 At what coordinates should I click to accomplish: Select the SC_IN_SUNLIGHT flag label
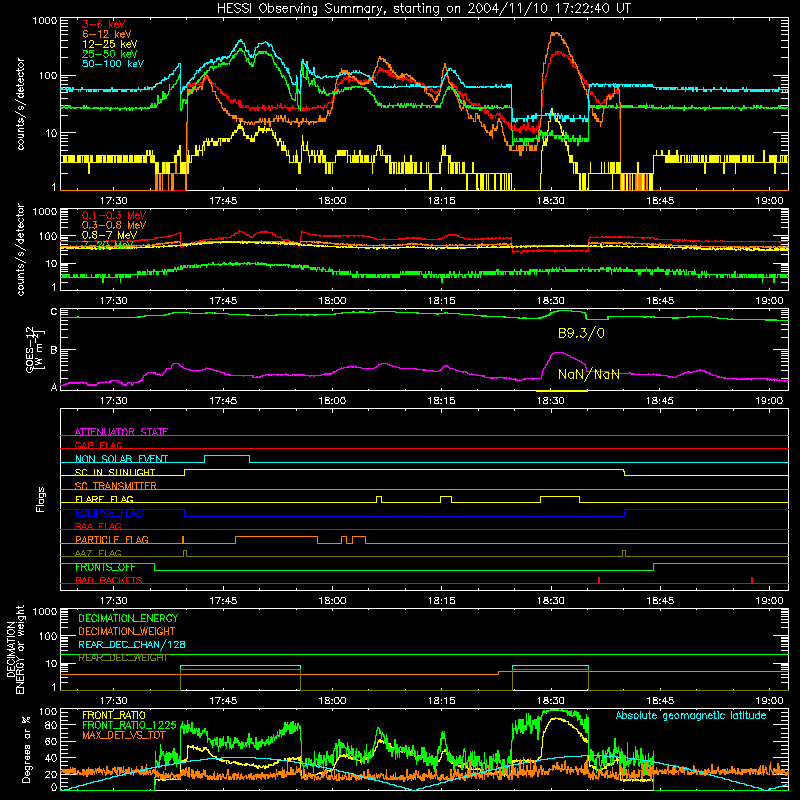(x=115, y=472)
